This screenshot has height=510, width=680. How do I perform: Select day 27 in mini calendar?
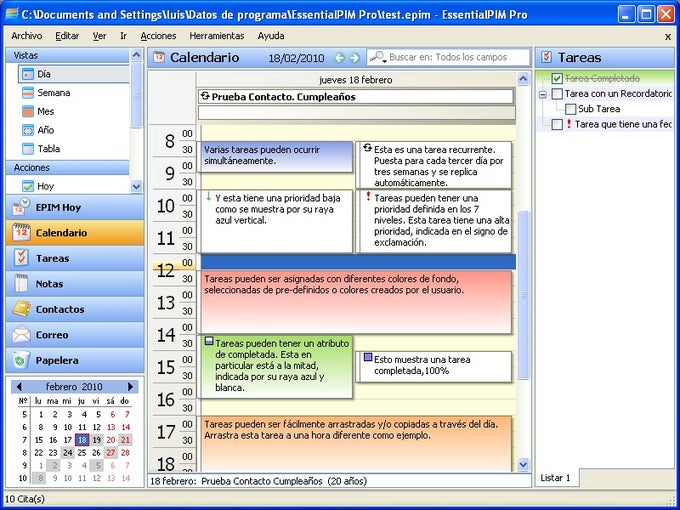(x=111, y=453)
